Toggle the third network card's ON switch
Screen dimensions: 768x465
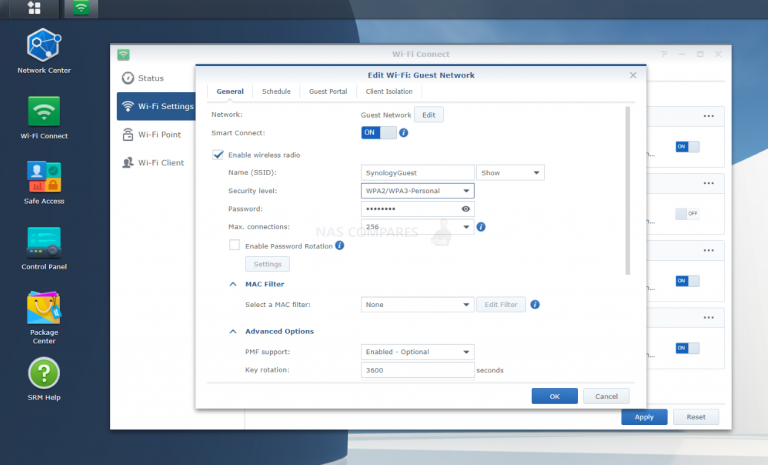tap(688, 281)
